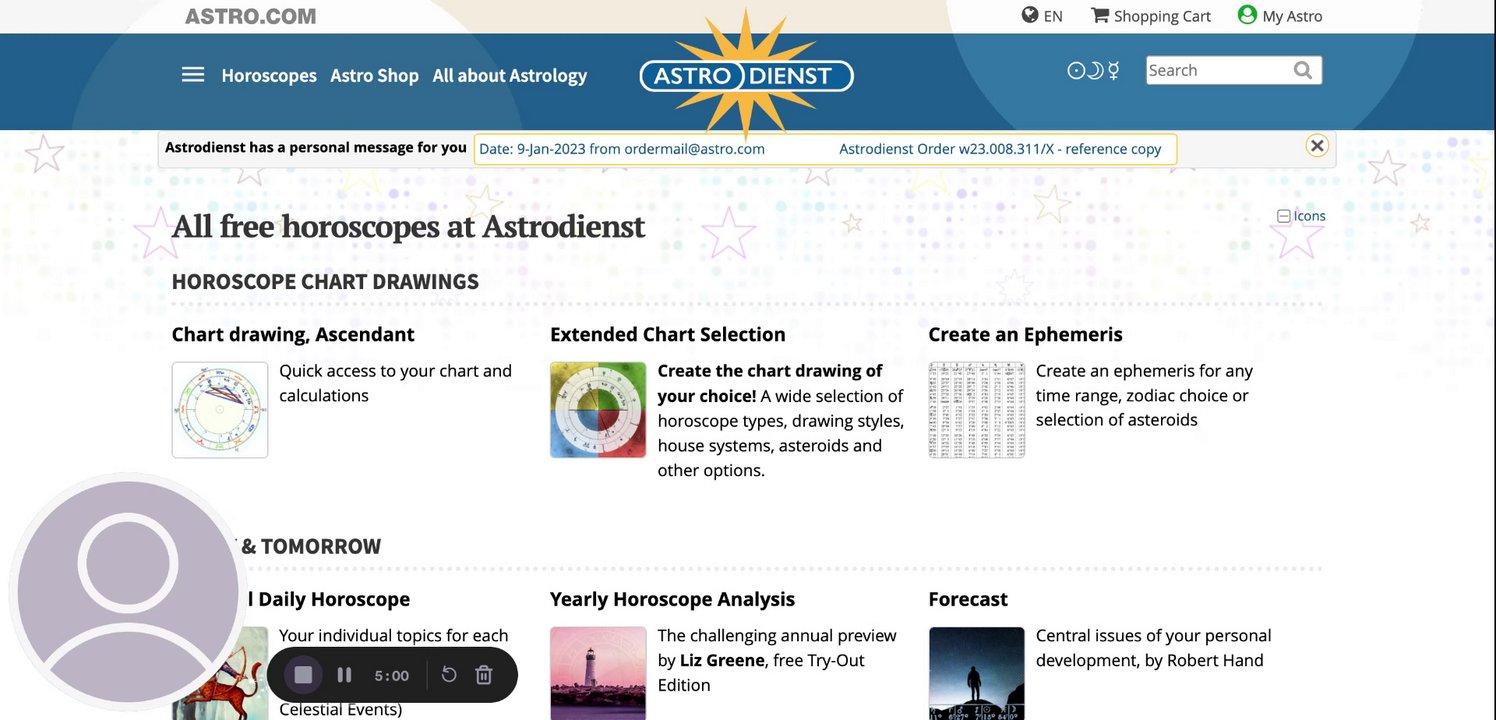The width and height of the screenshot is (1496, 720).
Task: Click 'Central issues of your personal development' text
Action: [1153, 648]
